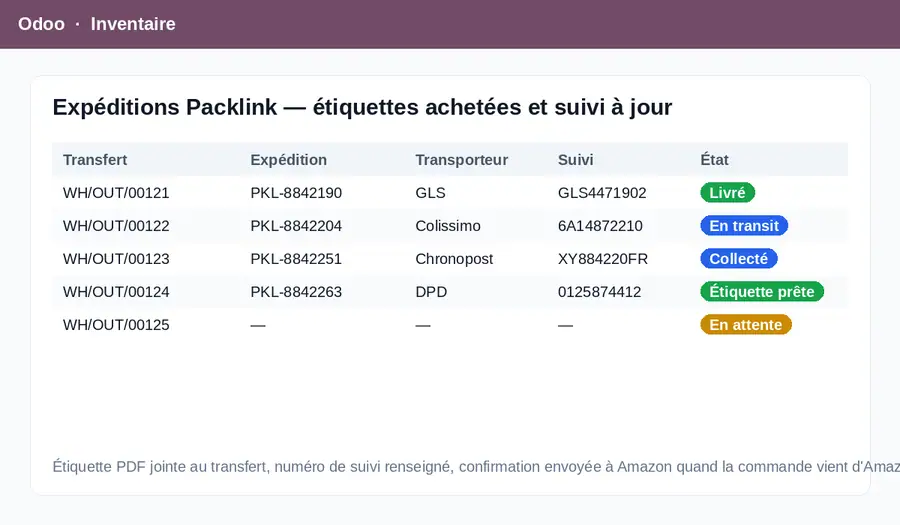Click tracking number XY884220FR
The width and height of the screenshot is (900, 525).
(x=603, y=259)
